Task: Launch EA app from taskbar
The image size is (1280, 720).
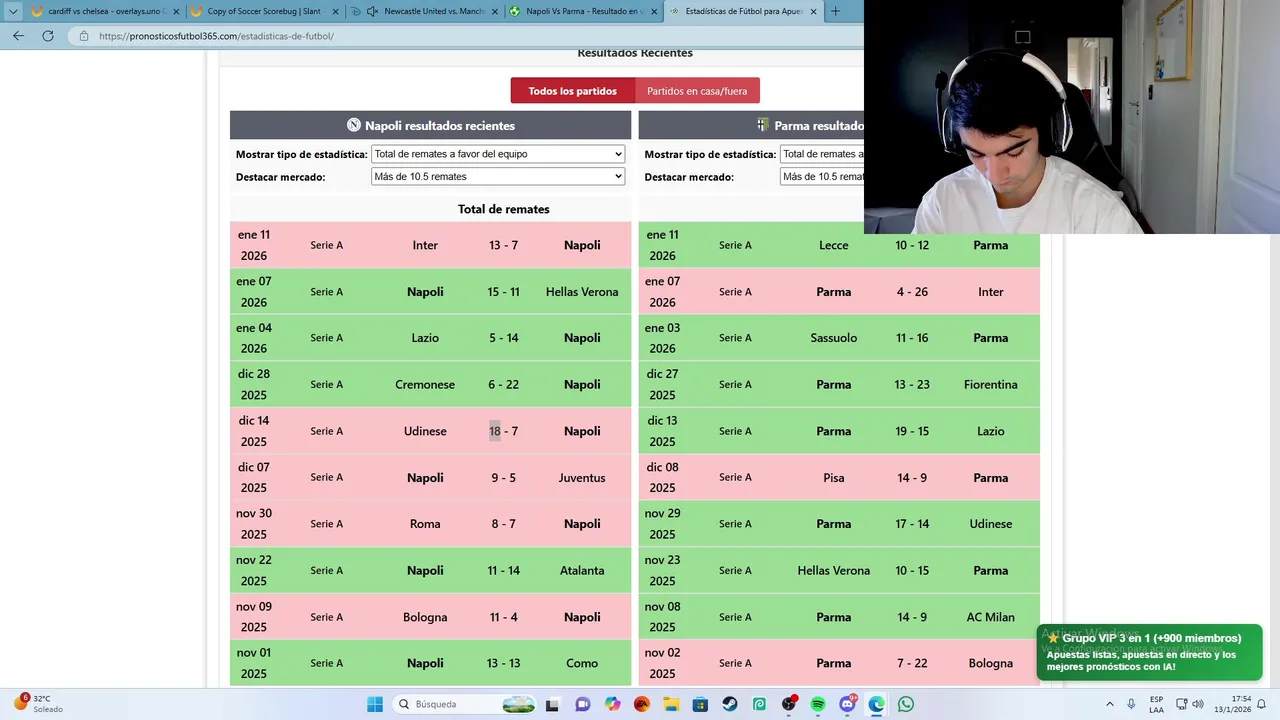Action: coord(641,704)
